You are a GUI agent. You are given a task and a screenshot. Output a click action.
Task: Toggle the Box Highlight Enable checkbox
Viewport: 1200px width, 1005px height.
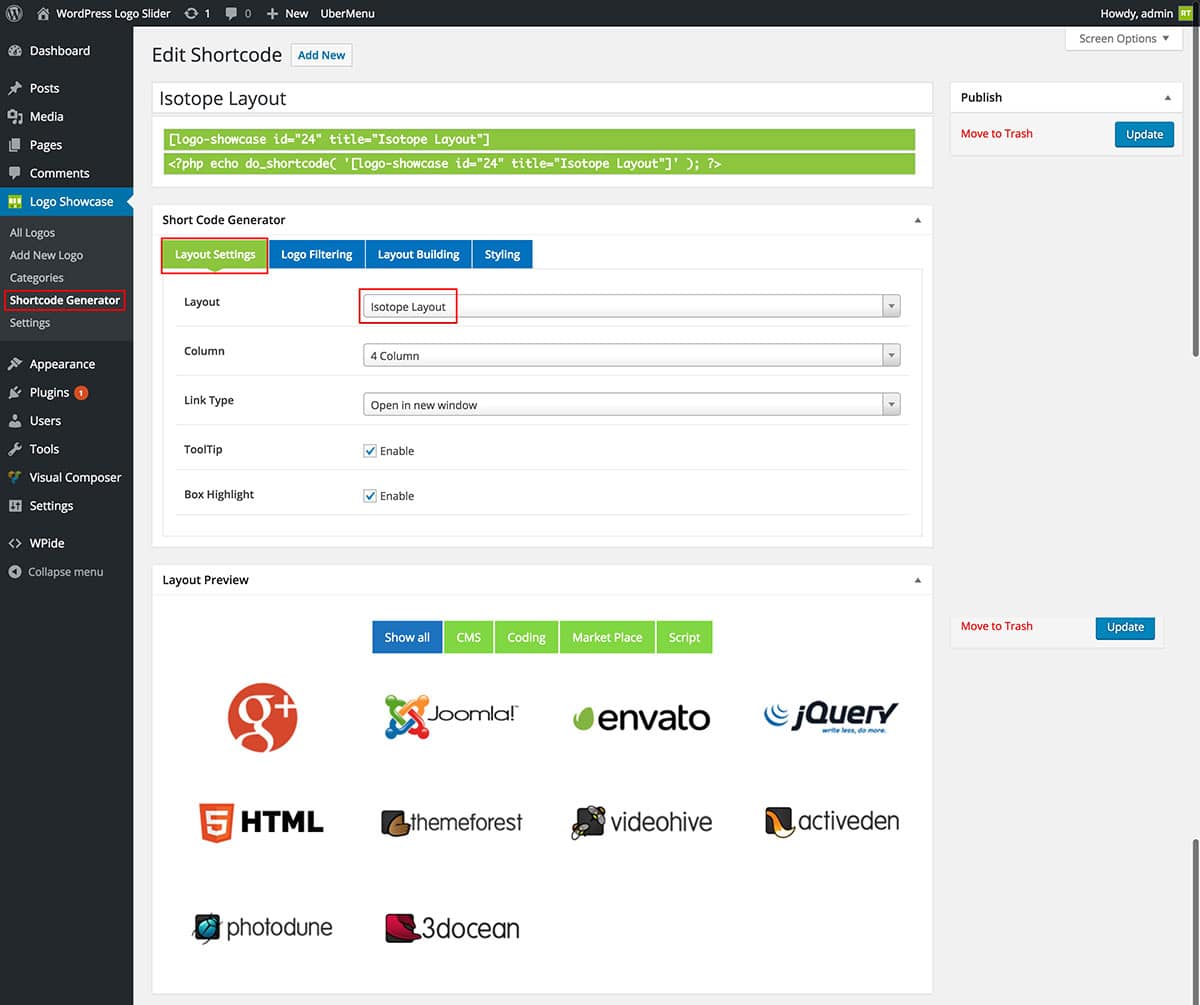pyautogui.click(x=370, y=496)
